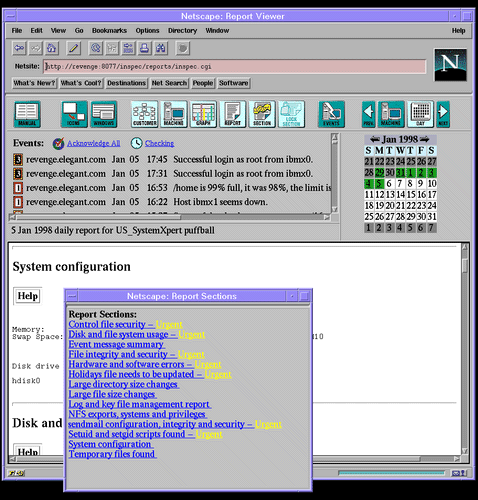
Task: Click the security key icon in status bar
Action: [17, 473]
